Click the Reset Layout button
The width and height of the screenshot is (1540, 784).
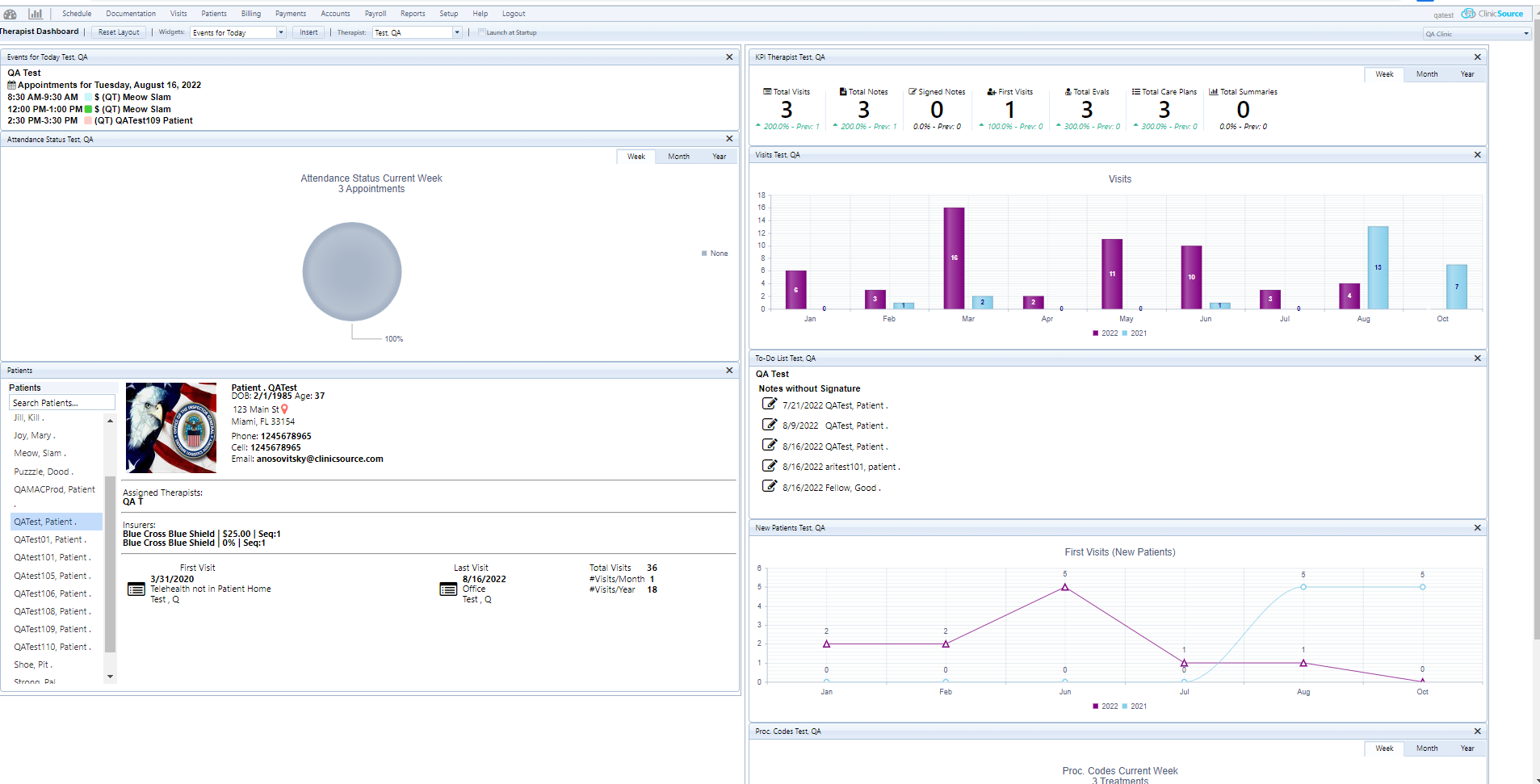[118, 32]
